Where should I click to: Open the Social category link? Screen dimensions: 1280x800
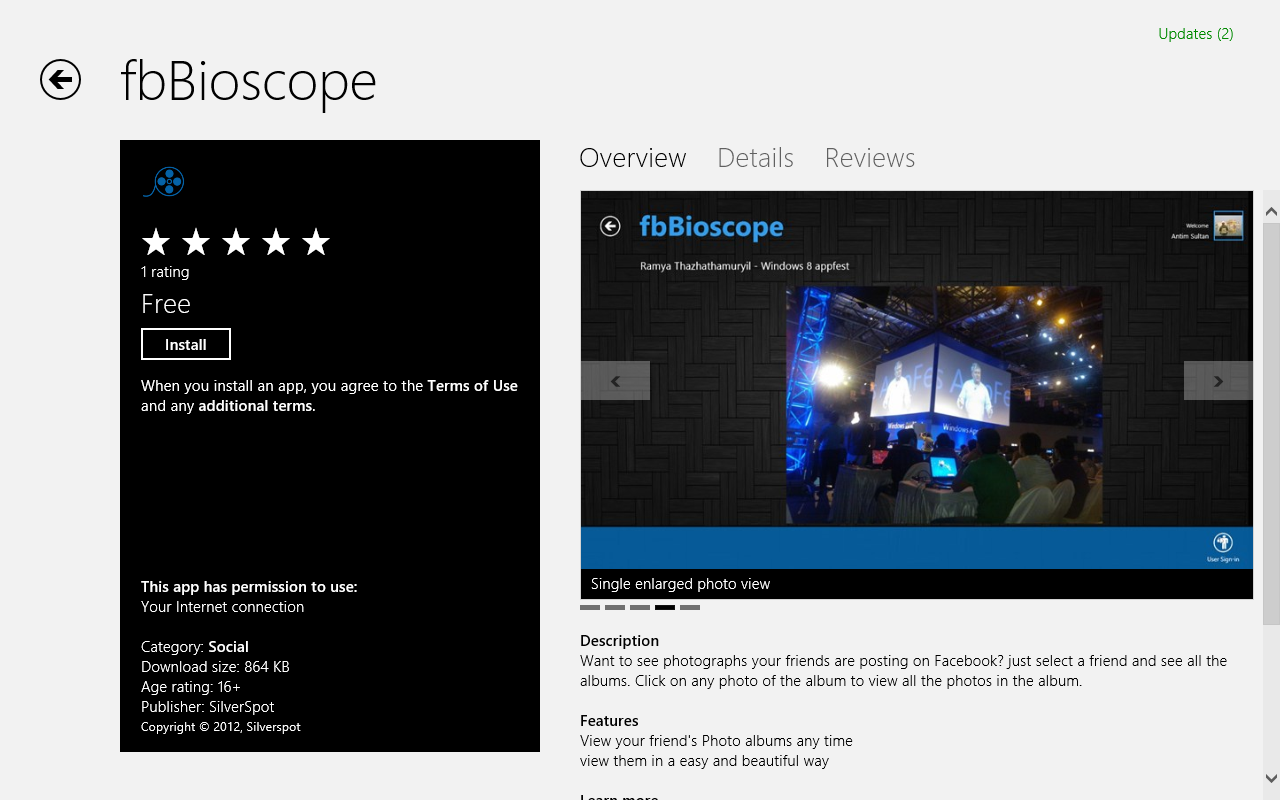[229, 647]
